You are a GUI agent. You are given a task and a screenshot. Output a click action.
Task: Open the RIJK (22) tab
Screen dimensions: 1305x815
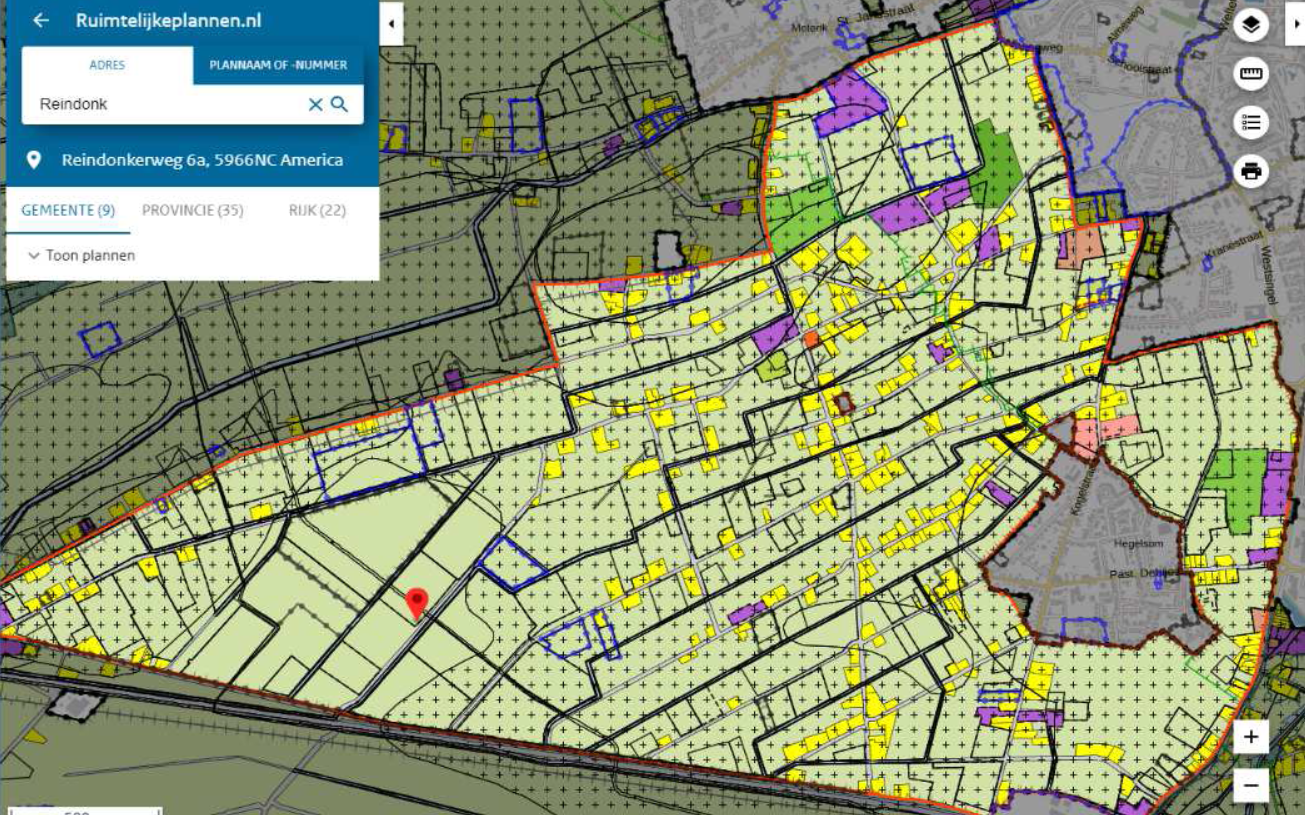tap(318, 211)
